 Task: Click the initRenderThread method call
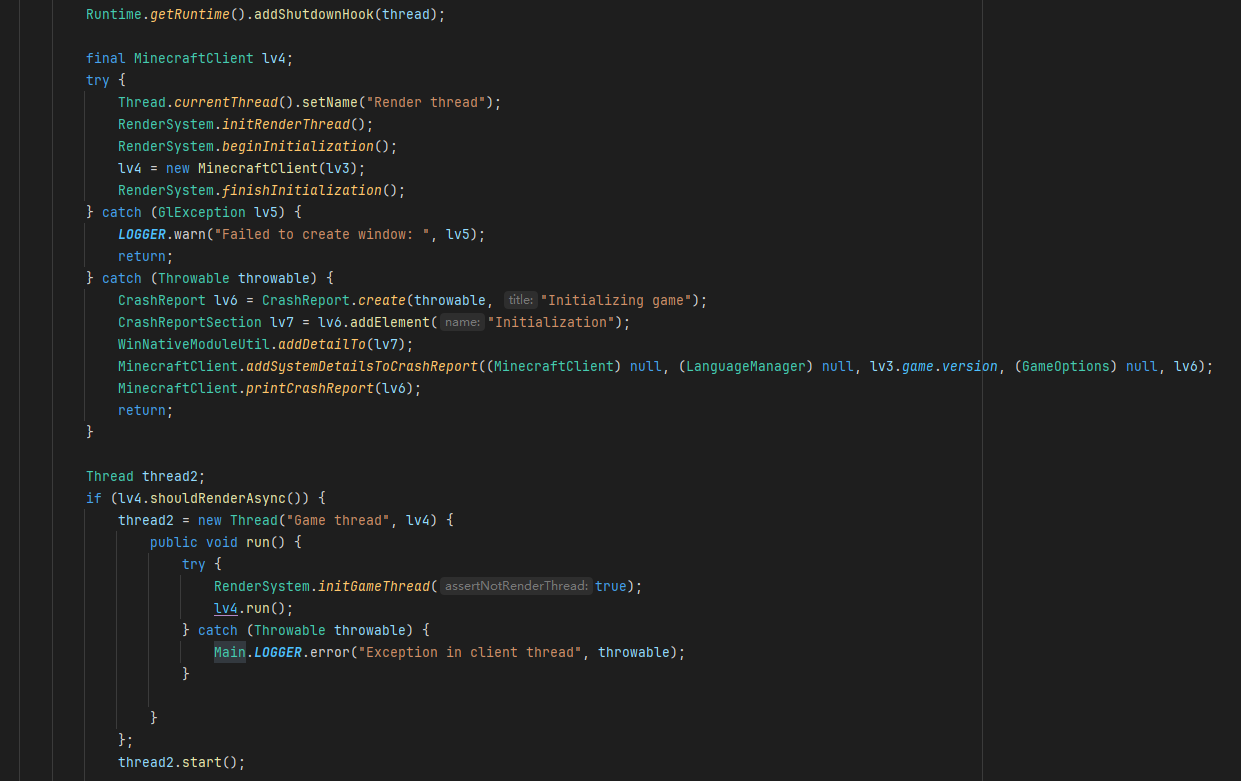tap(286, 125)
